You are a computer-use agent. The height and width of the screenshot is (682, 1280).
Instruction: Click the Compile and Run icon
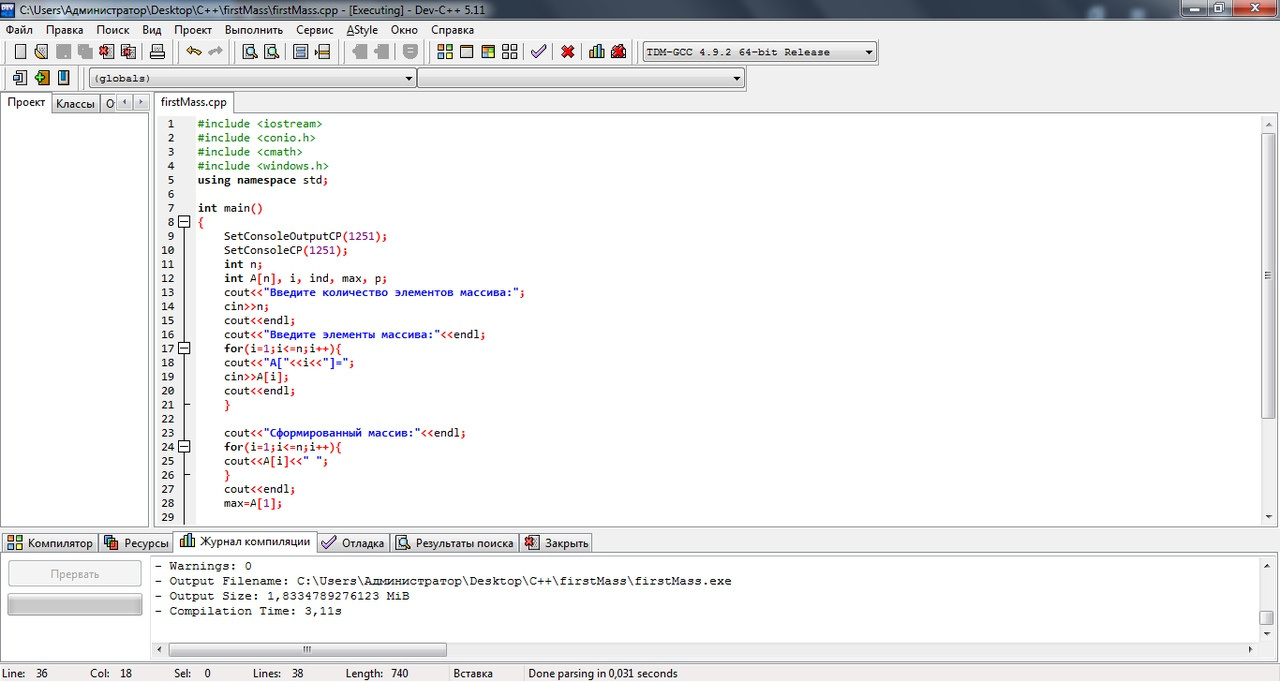[488, 52]
